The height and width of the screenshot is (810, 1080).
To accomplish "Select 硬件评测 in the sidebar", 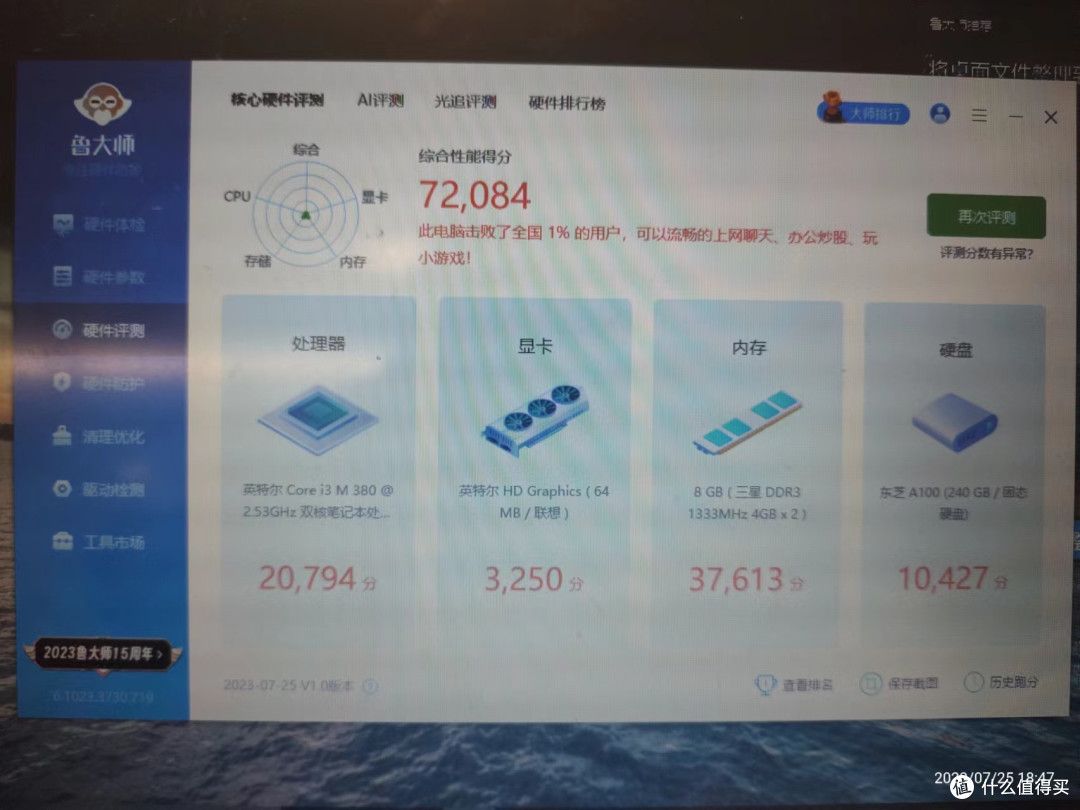I will coord(102,330).
